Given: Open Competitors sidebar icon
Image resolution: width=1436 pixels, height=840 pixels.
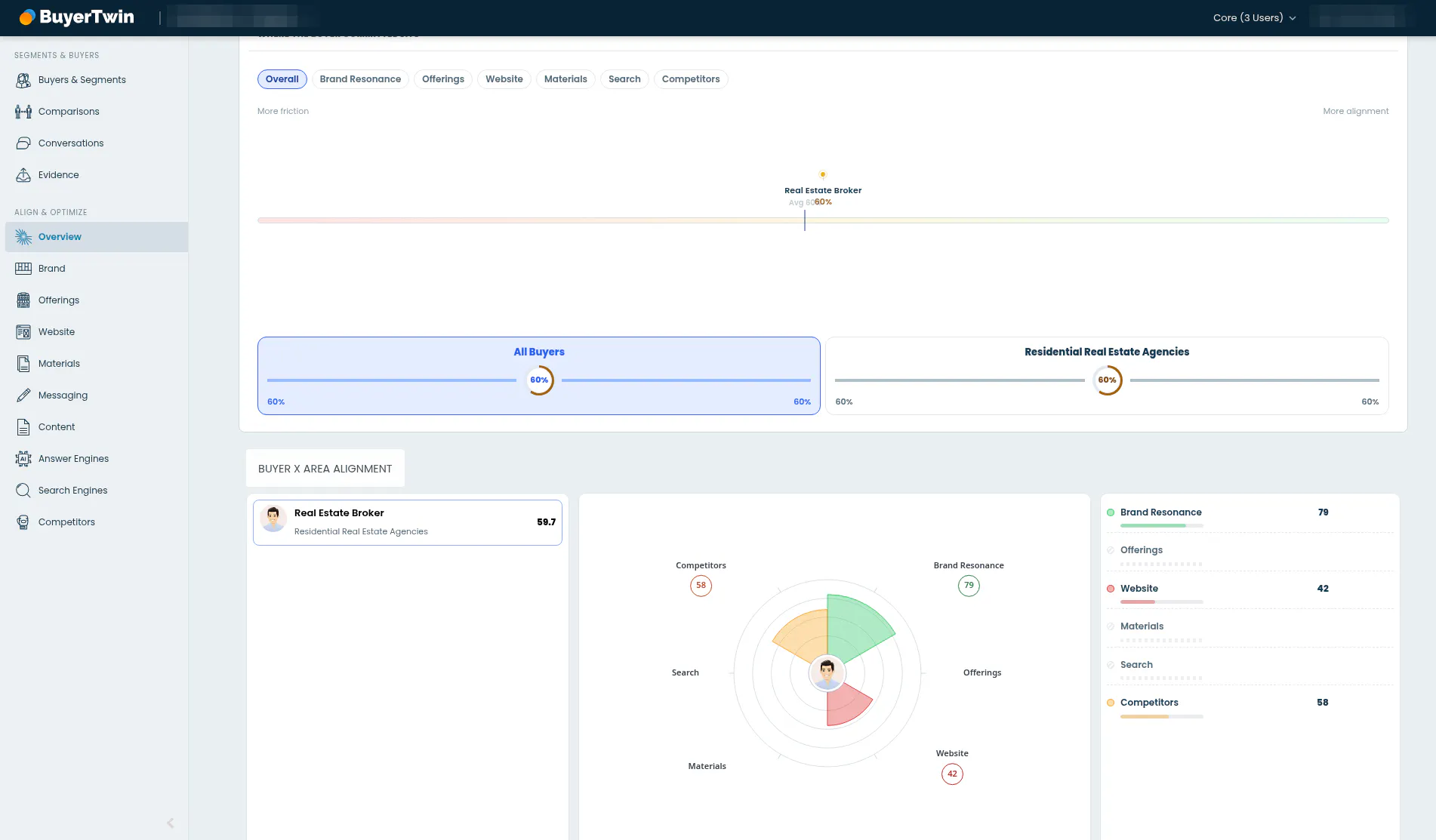Looking at the screenshot, I should click(23, 522).
